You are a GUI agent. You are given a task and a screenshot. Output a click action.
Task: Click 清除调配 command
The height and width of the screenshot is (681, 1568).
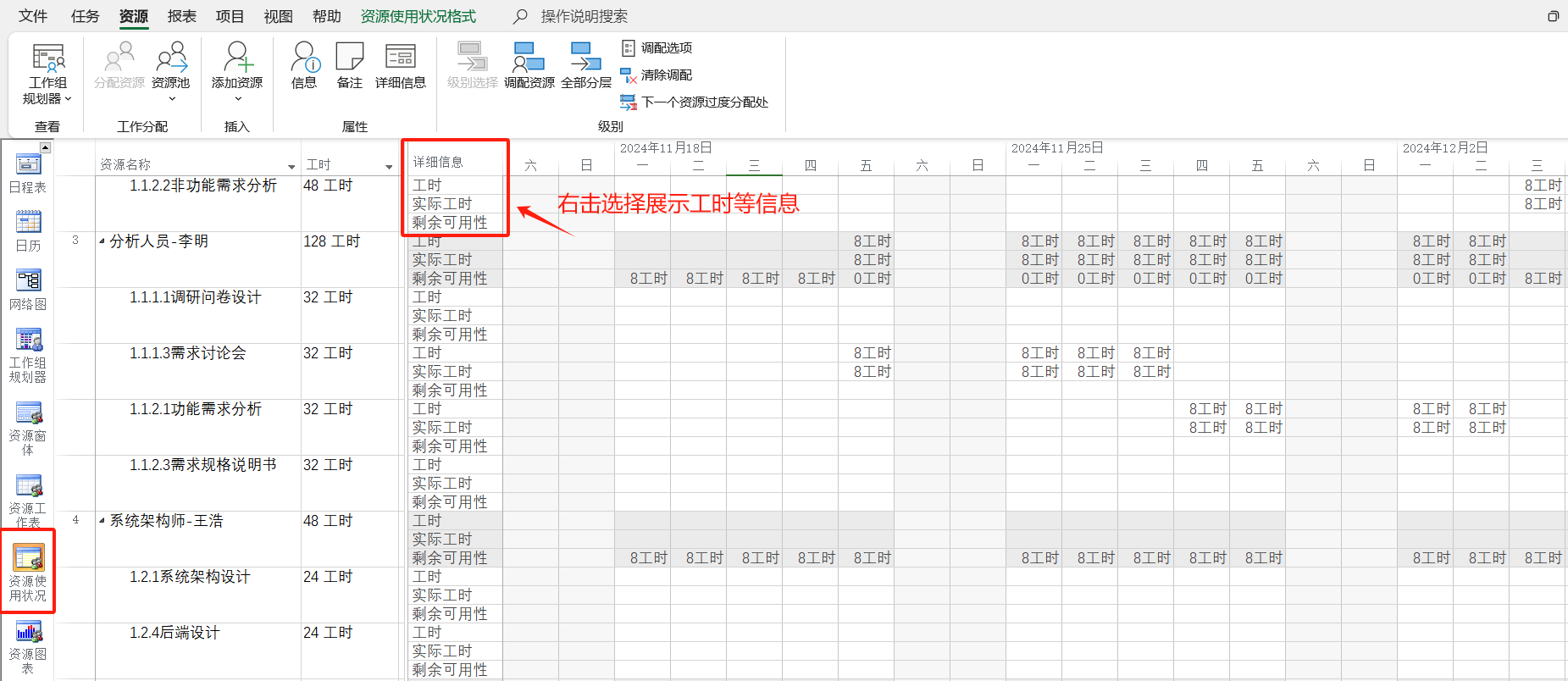pyautogui.click(x=657, y=75)
